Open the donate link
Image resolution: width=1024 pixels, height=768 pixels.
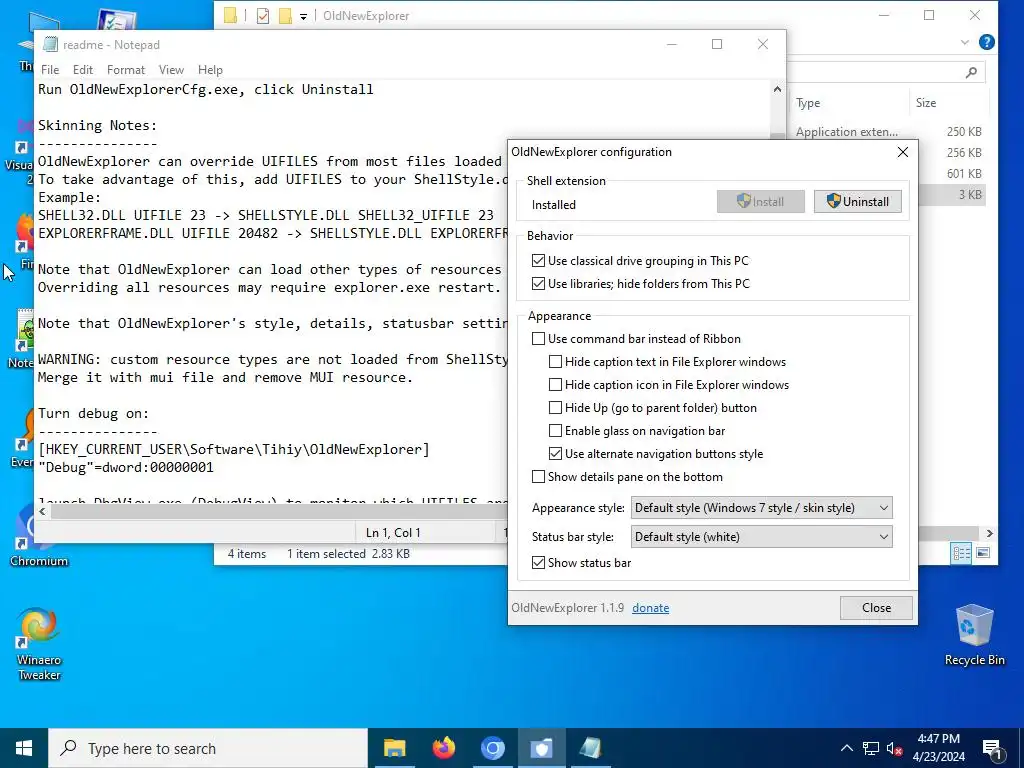point(650,608)
